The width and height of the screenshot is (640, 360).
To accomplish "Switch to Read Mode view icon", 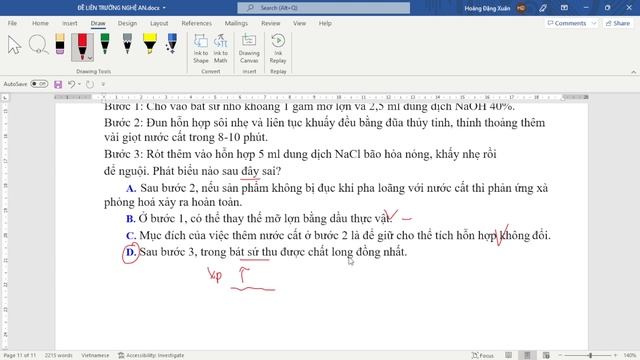I will (x=508, y=355).
